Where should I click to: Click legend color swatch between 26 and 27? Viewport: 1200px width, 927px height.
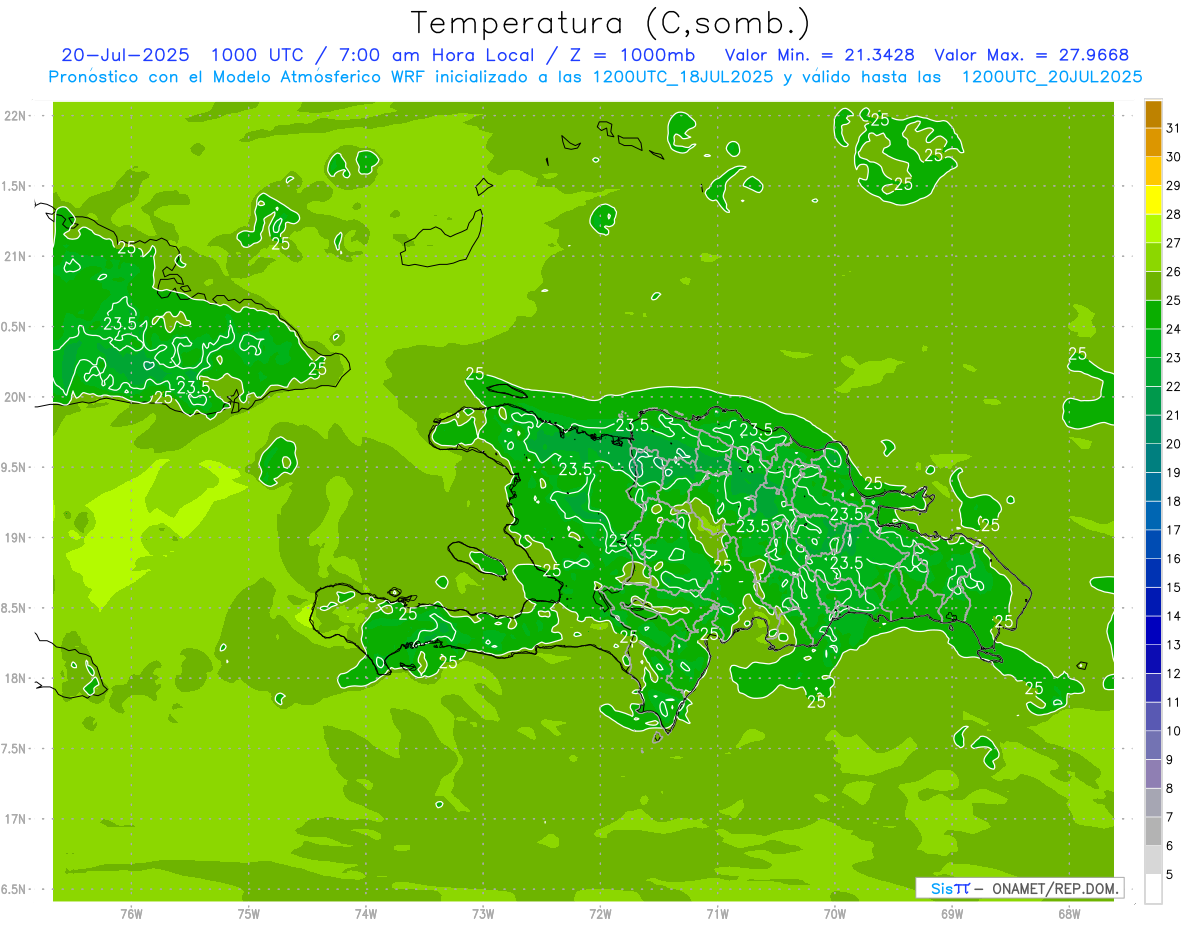pyautogui.click(x=1153, y=258)
